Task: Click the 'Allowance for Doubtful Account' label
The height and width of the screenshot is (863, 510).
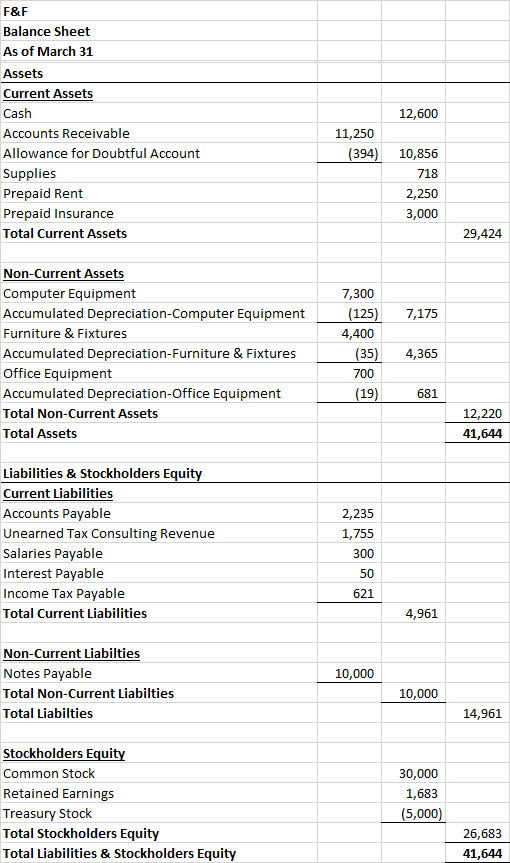Action: click(x=101, y=154)
